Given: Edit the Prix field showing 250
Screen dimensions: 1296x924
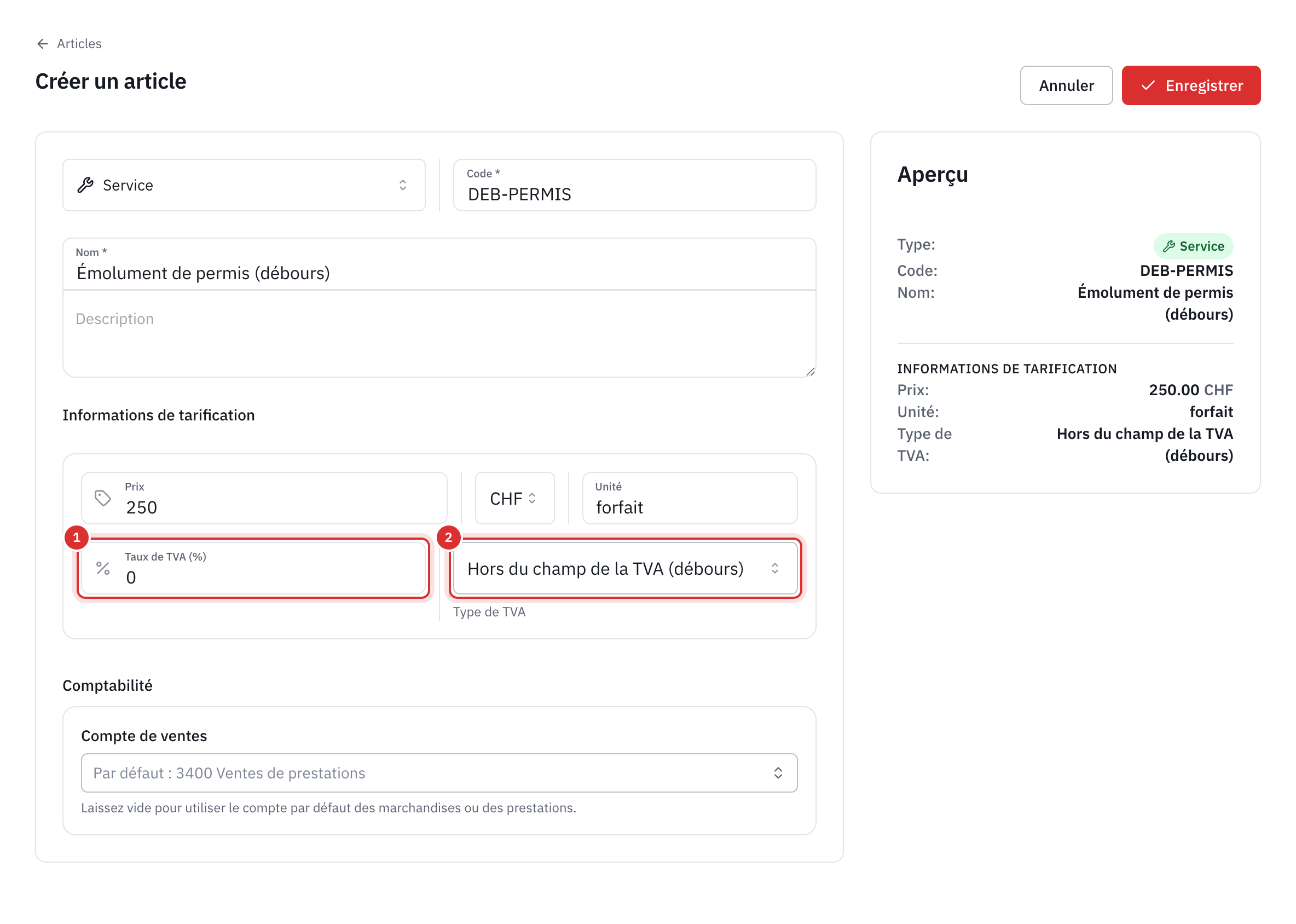Looking at the screenshot, I should 264,498.
